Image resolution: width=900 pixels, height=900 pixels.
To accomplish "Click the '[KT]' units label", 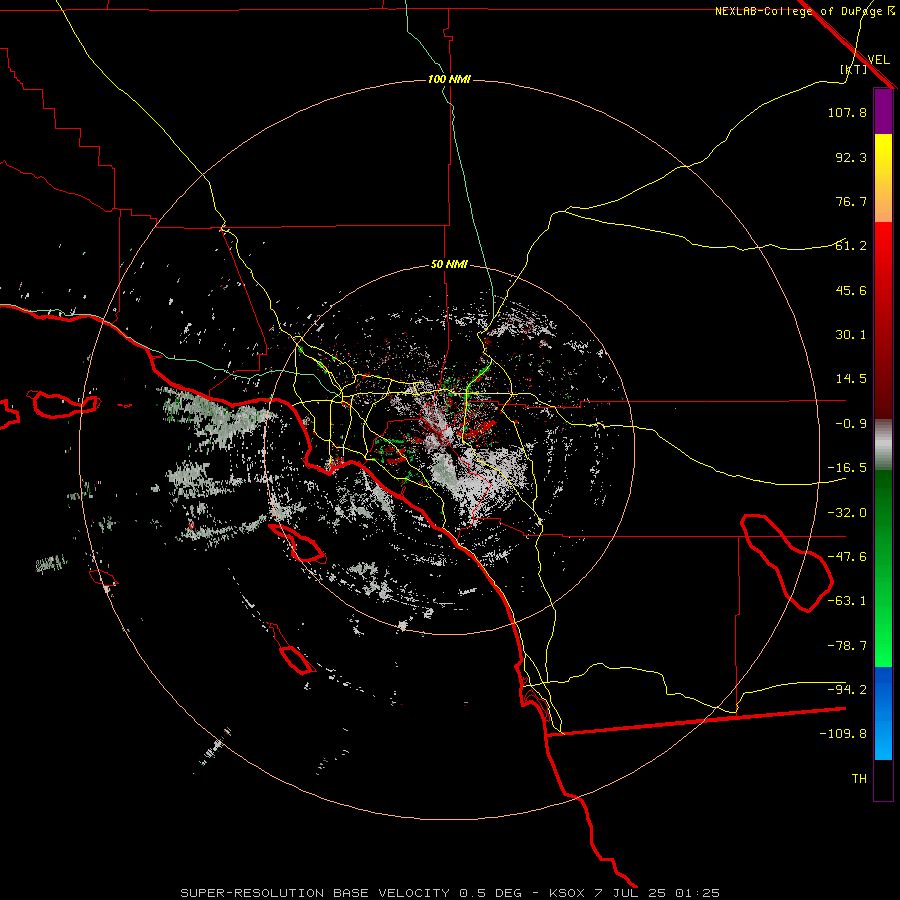I will click(854, 69).
